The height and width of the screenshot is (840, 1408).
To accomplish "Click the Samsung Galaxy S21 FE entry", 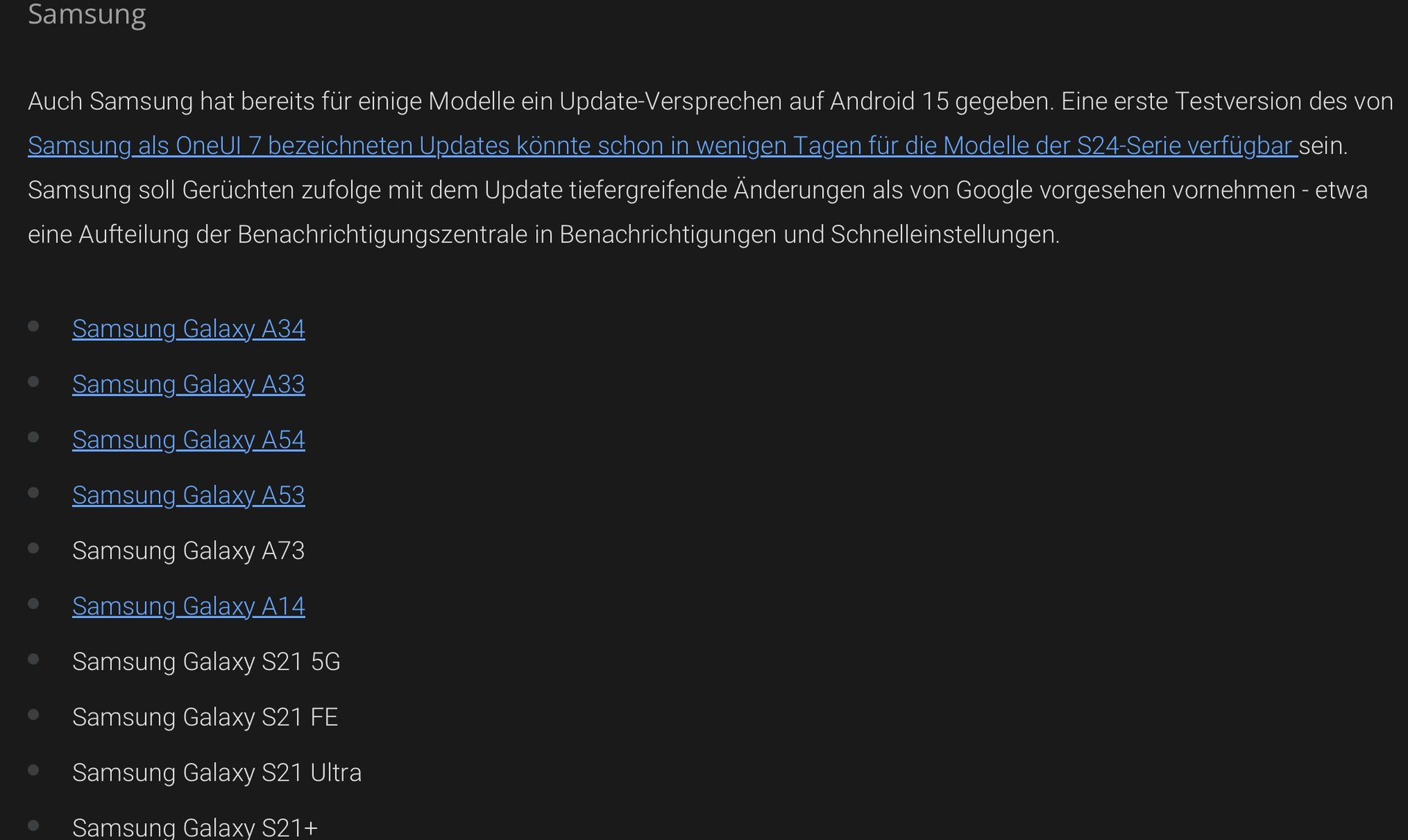I will point(205,717).
